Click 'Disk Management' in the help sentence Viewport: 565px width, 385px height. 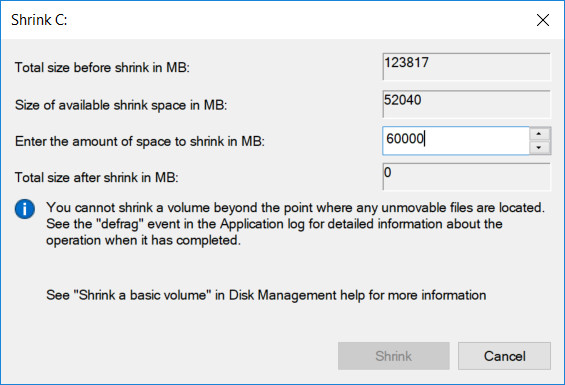tap(282, 295)
